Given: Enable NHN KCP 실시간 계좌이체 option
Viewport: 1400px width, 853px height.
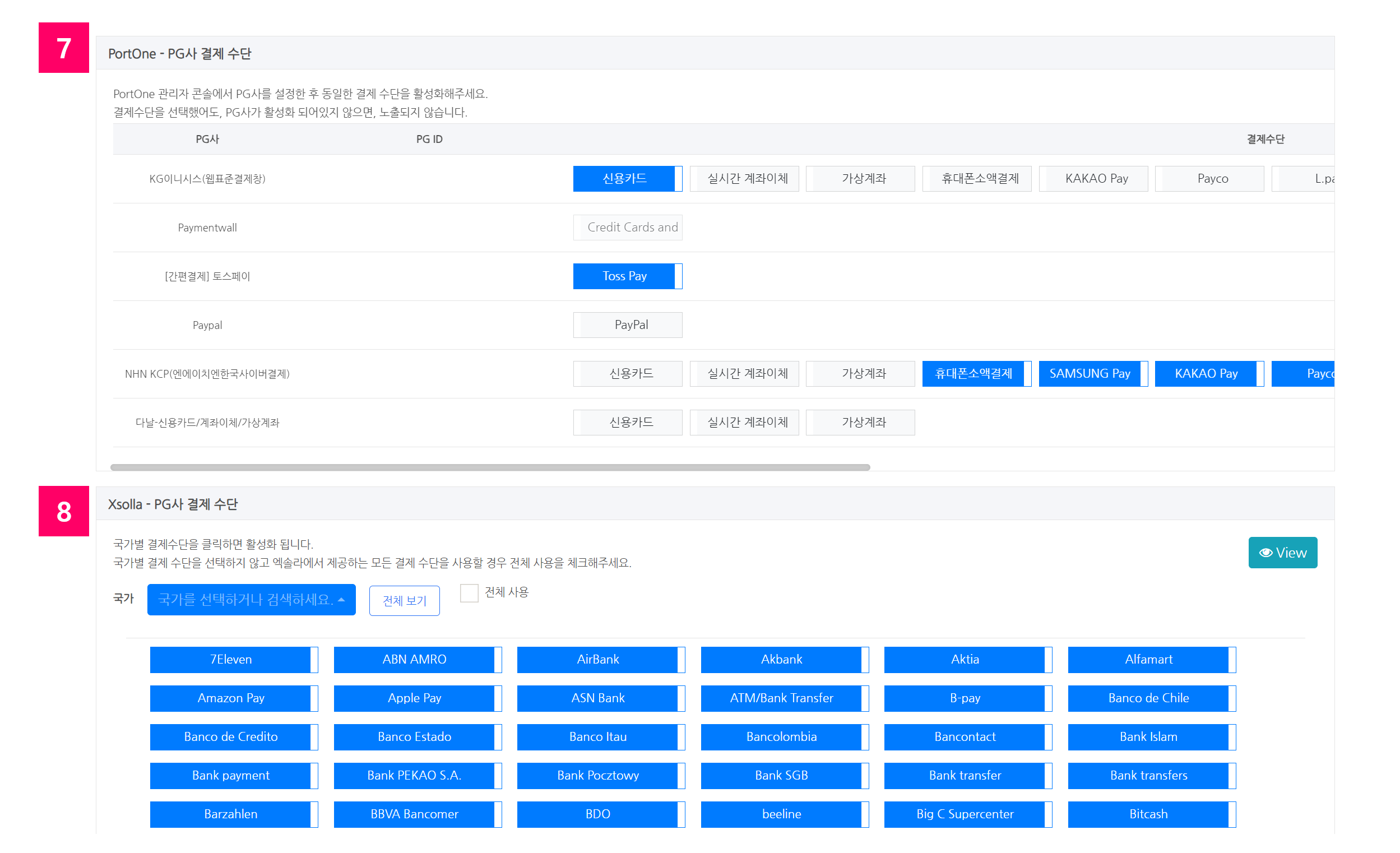Looking at the screenshot, I should [x=744, y=374].
